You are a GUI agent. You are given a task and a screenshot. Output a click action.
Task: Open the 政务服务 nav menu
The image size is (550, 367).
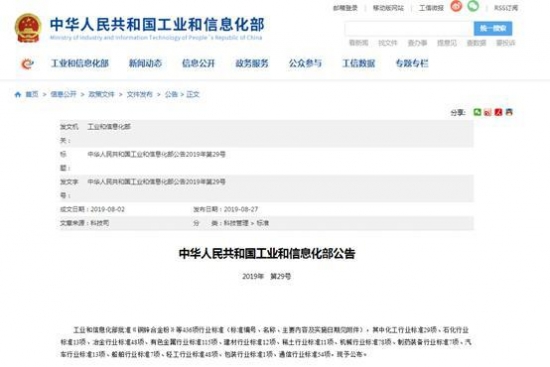tap(252, 64)
